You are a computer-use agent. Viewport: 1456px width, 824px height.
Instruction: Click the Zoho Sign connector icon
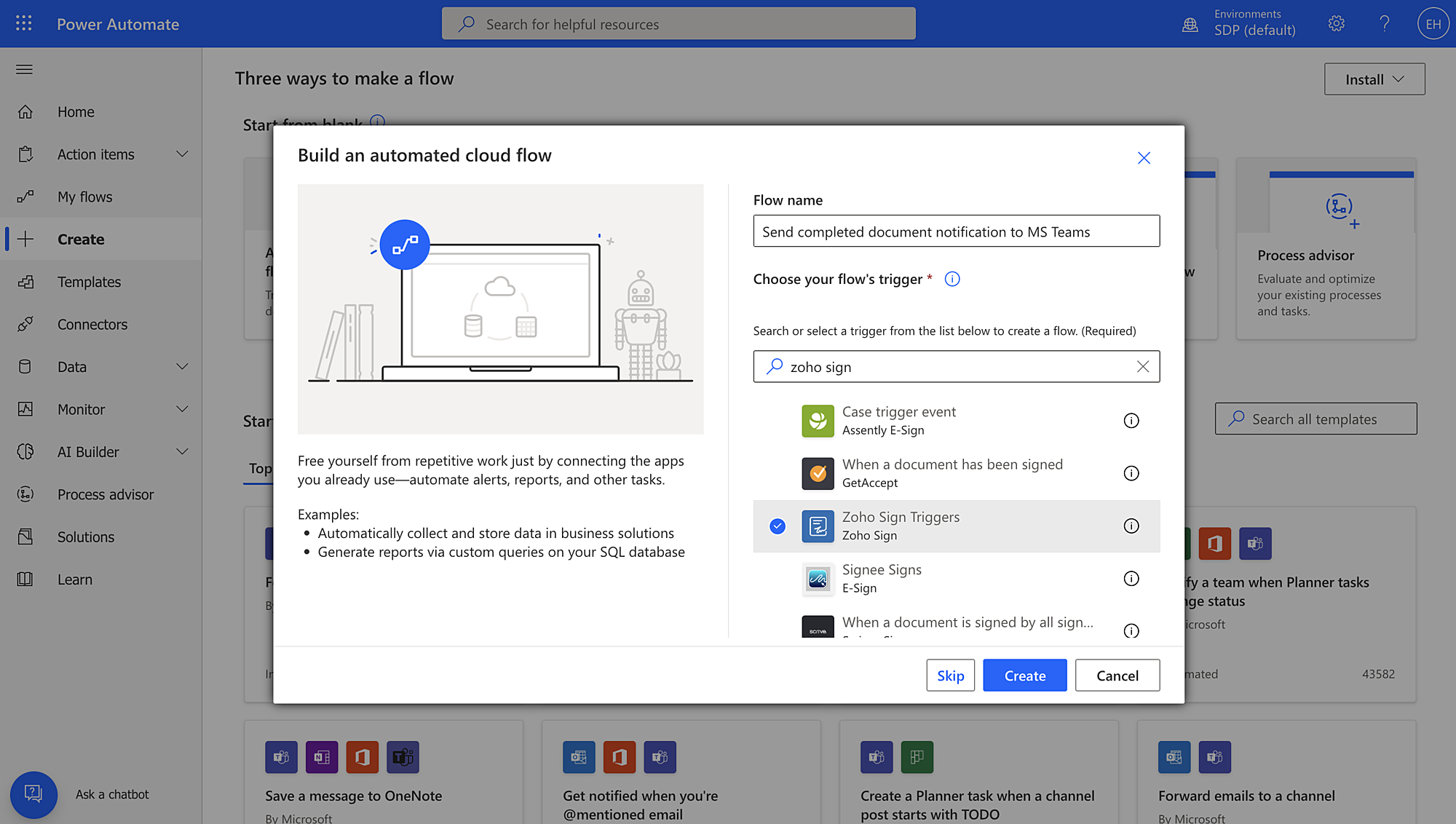[x=818, y=526]
